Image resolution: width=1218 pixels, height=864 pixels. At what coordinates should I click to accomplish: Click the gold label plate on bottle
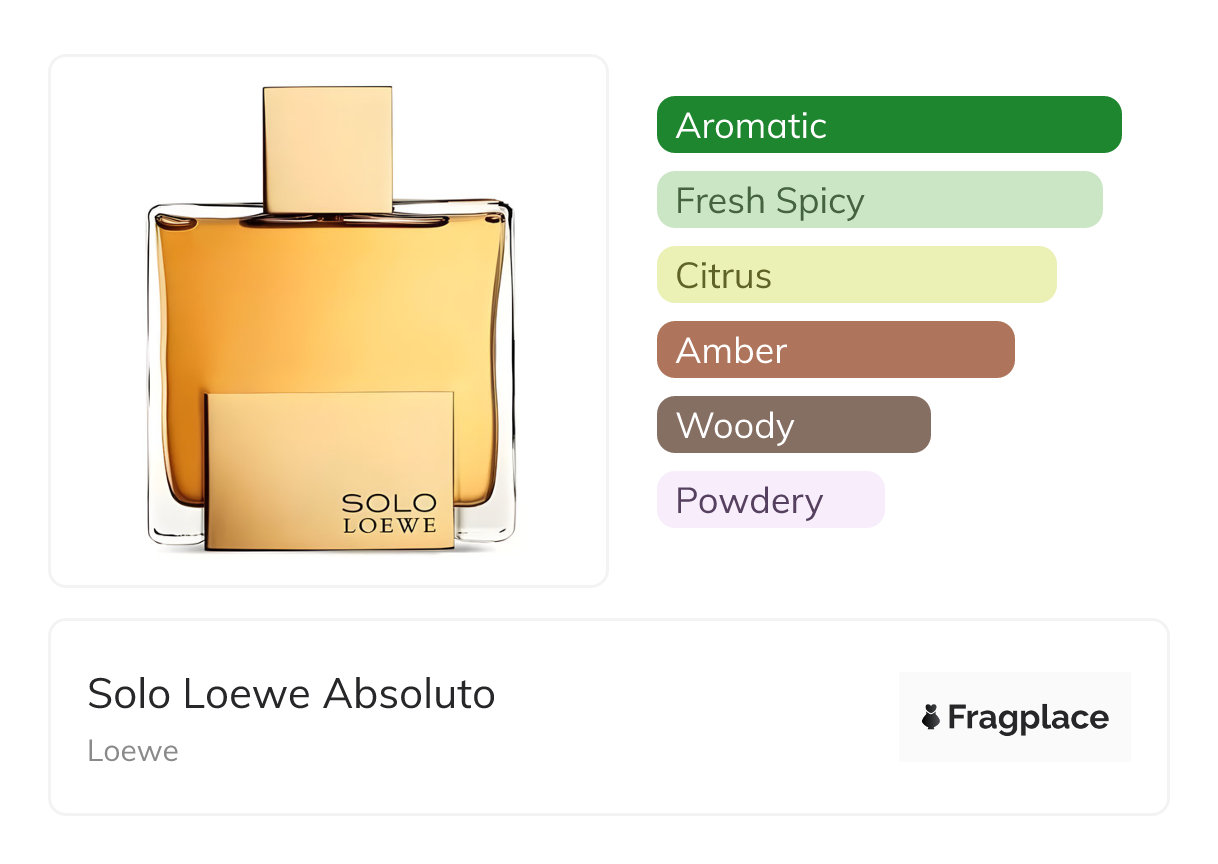[x=290, y=460]
